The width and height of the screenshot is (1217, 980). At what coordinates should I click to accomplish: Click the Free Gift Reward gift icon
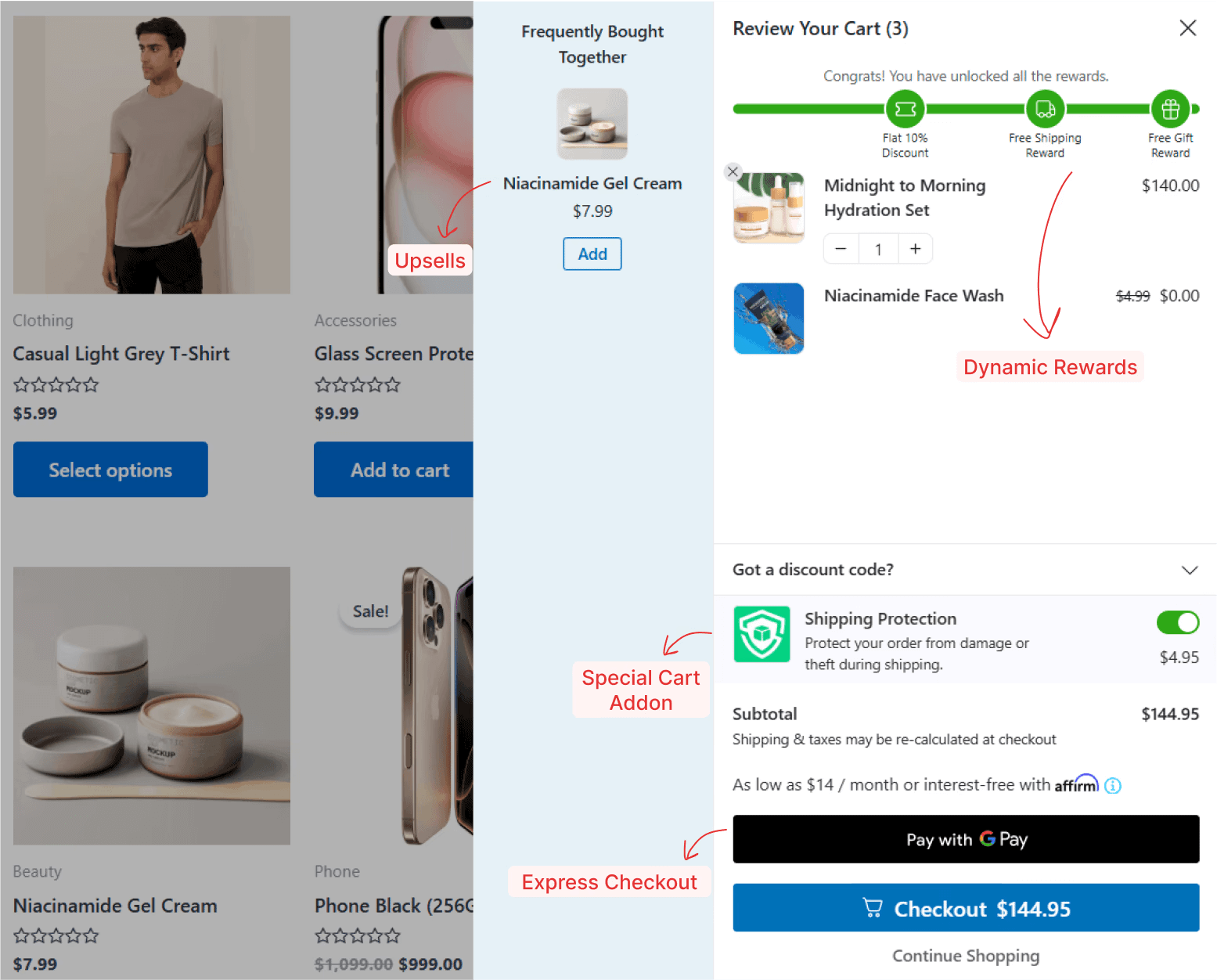pyautogui.click(x=1171, y=109)
